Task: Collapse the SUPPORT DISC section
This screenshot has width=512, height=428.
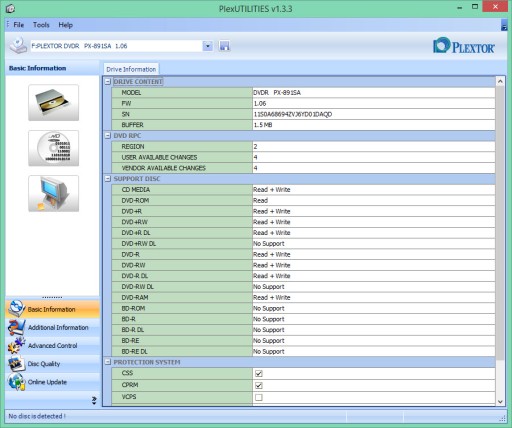Action: (x=108, y=179)
